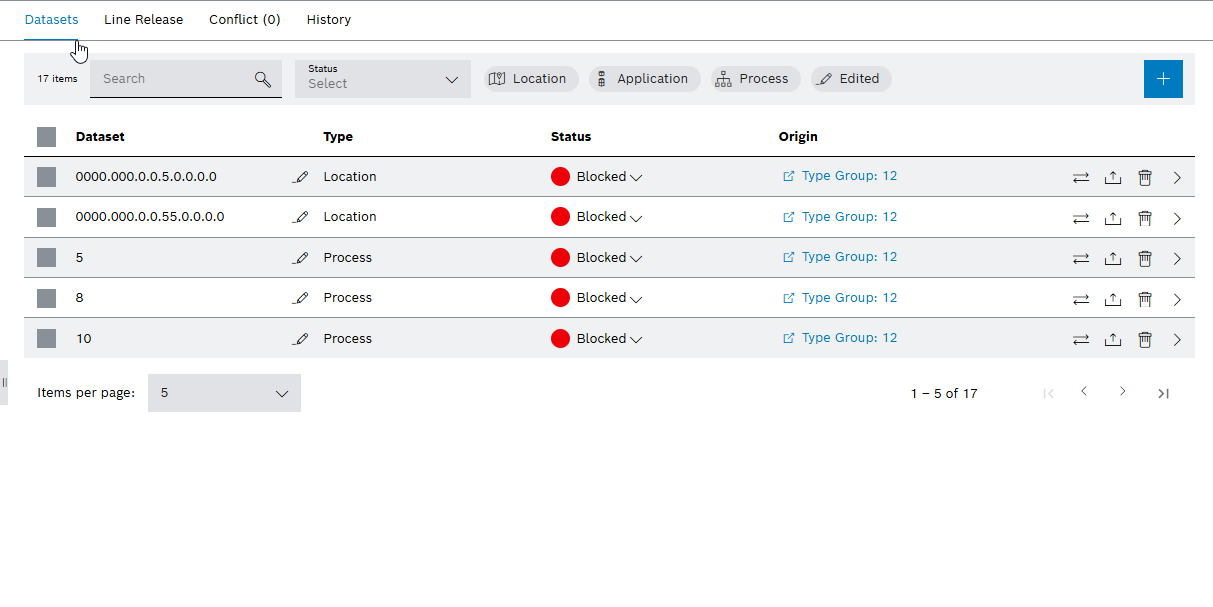This screenshot has width=1213, height=607.
Task: Toggle the select-all checkbox in table header
Action: pos(46,137)
